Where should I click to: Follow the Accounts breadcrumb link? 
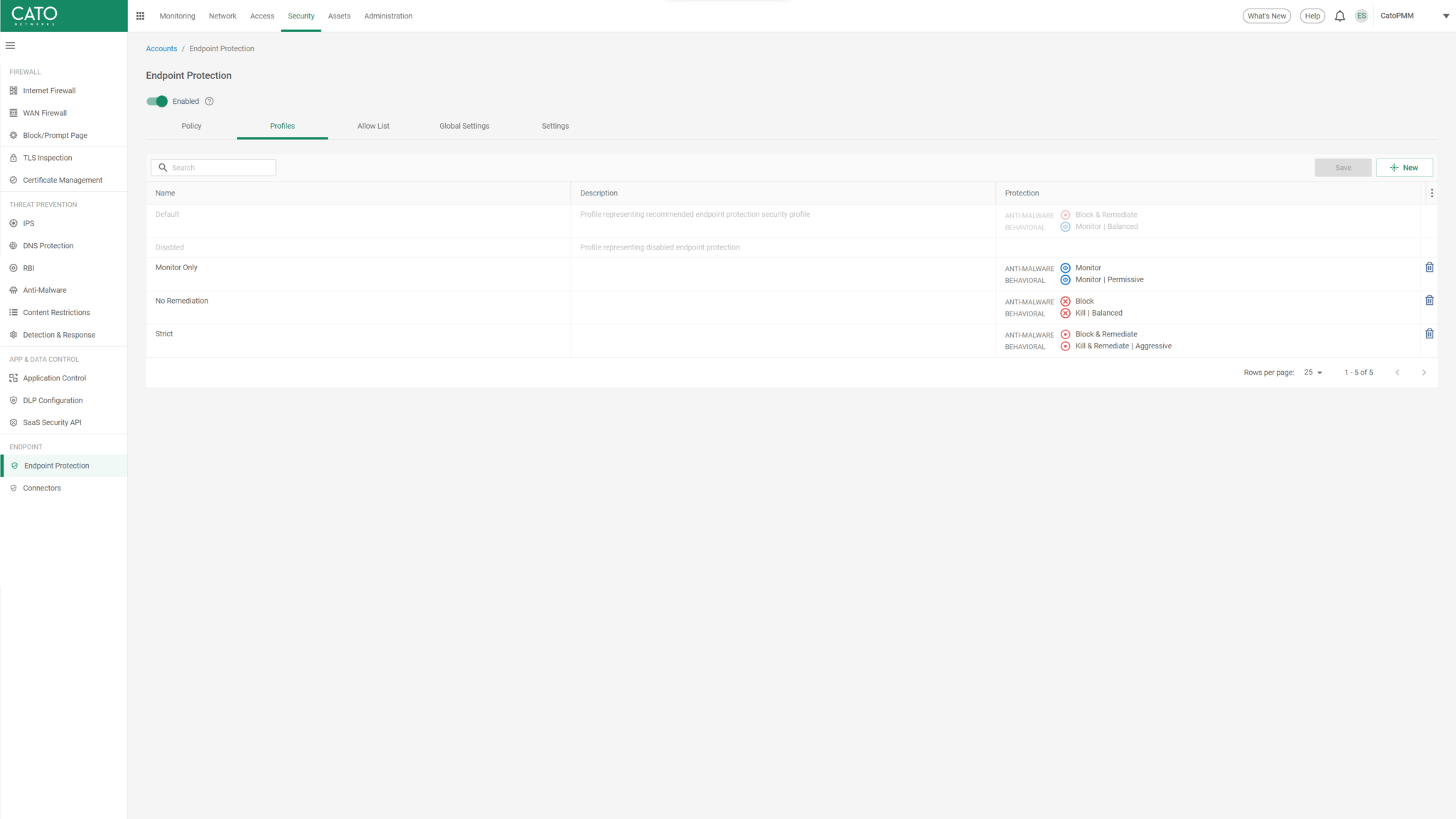[161, 48]
